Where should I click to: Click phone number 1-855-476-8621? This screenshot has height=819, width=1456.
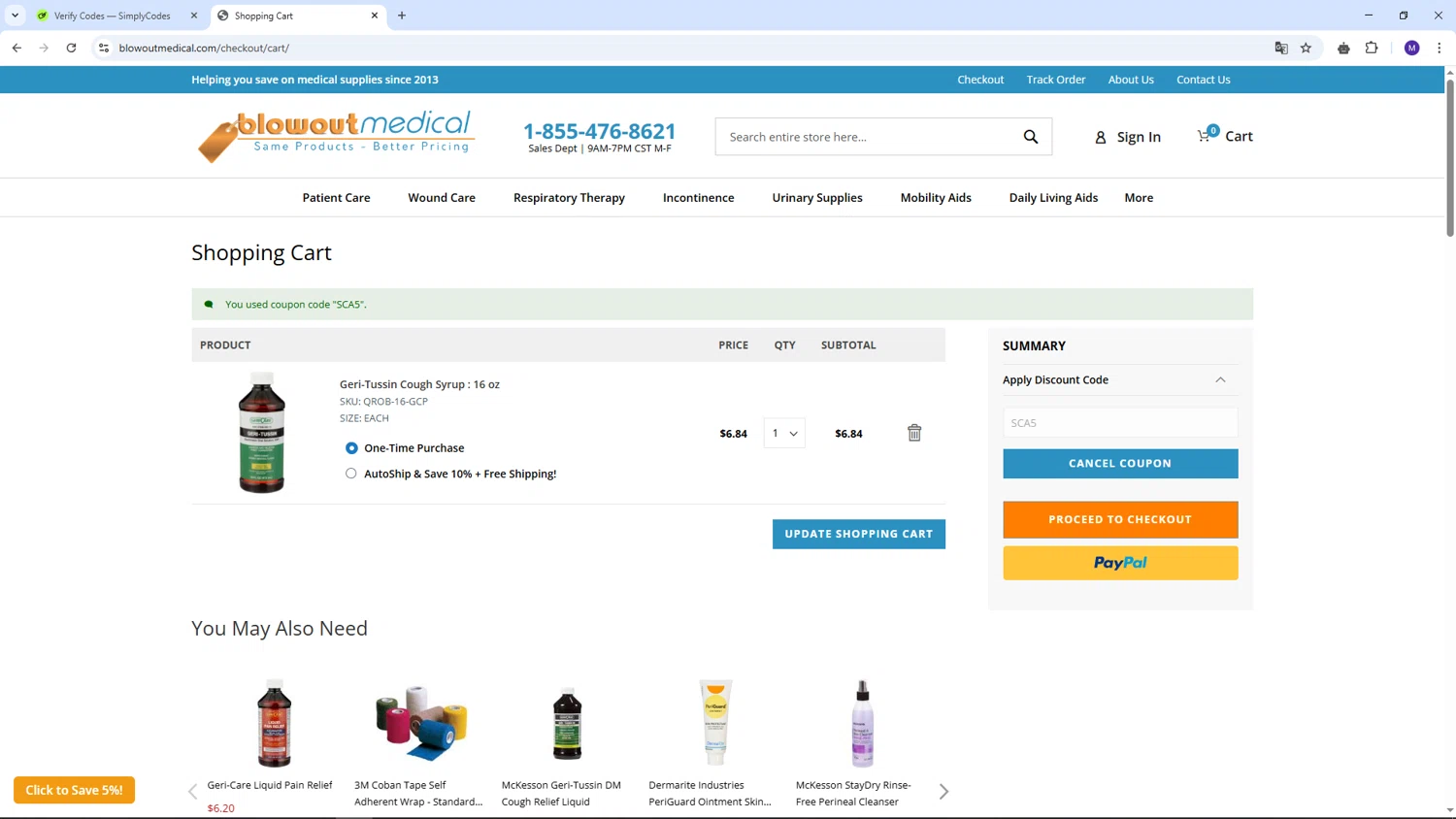pyautogui.click(x=600, y=131)
